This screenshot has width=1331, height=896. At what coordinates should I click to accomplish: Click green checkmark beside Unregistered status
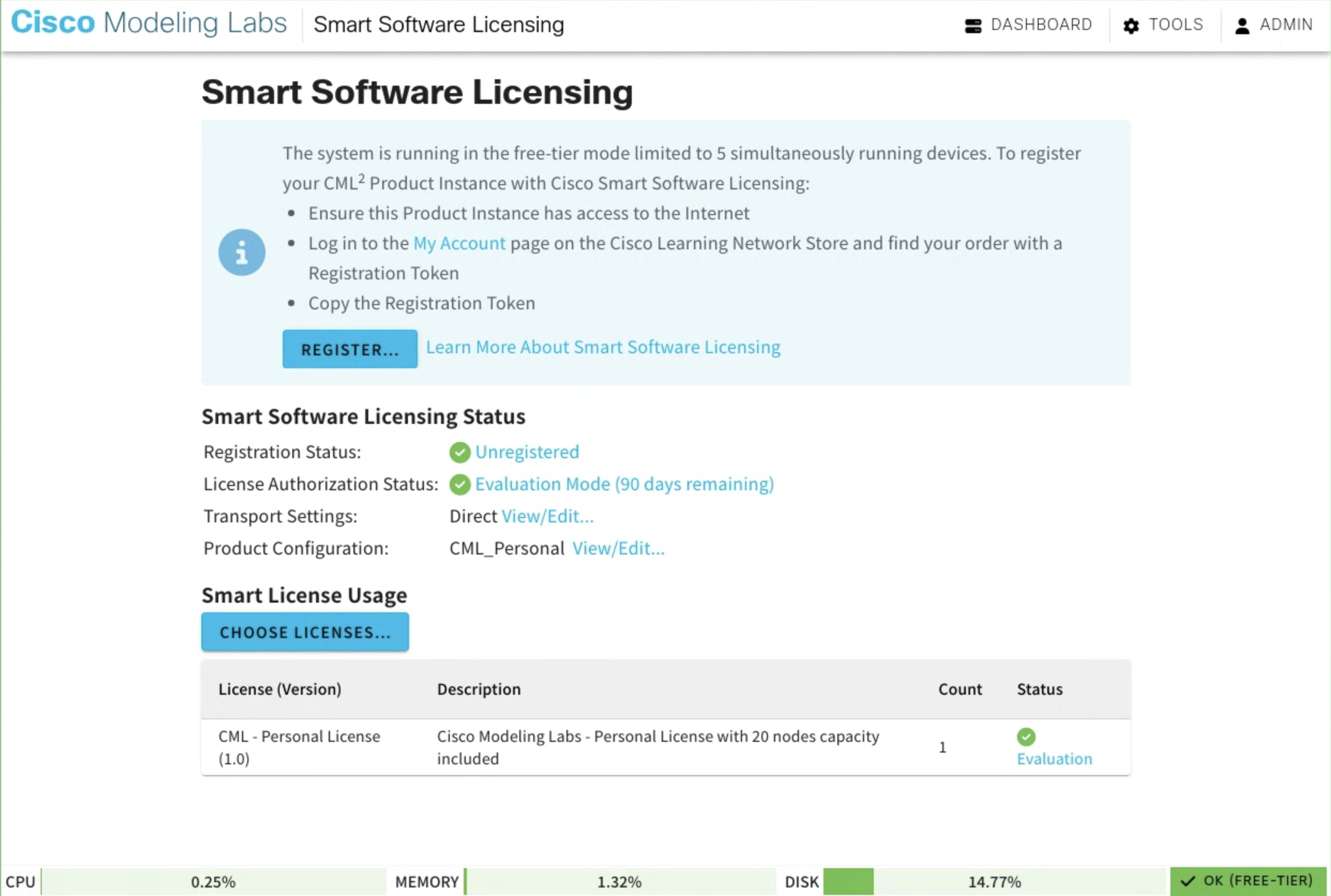[x=459, y=452]
